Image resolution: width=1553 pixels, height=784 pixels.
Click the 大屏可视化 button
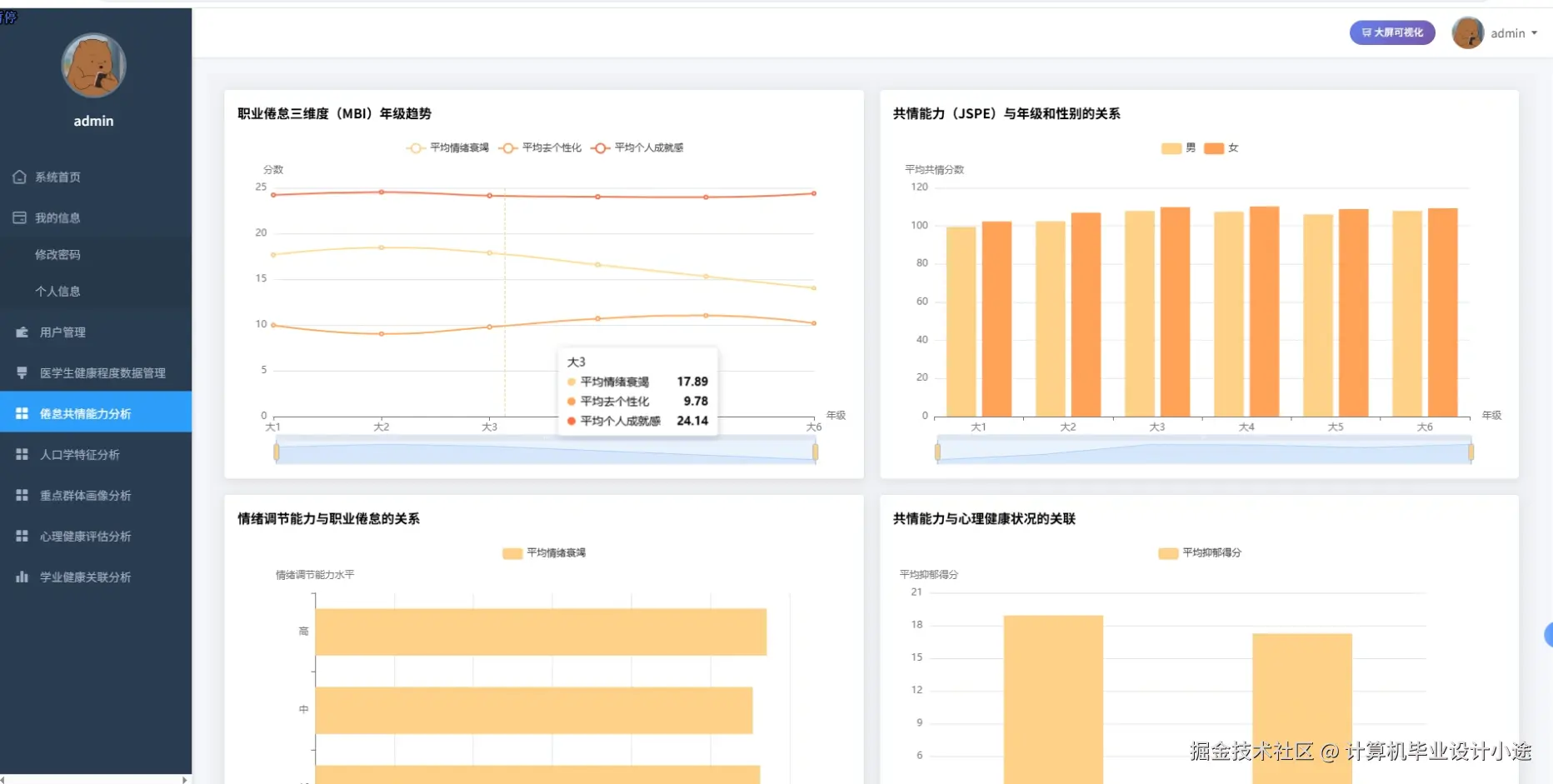click(x=1392, y=32)
